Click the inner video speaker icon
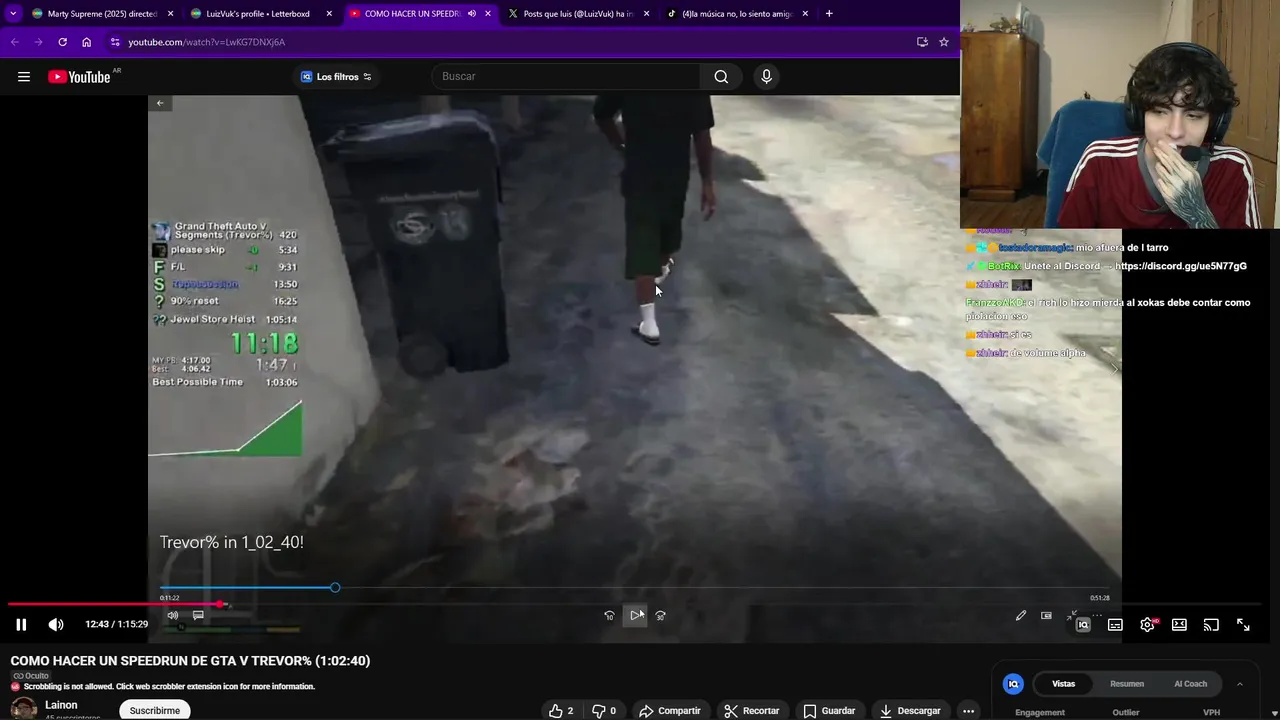1280x720 pixels. point(173,616)
